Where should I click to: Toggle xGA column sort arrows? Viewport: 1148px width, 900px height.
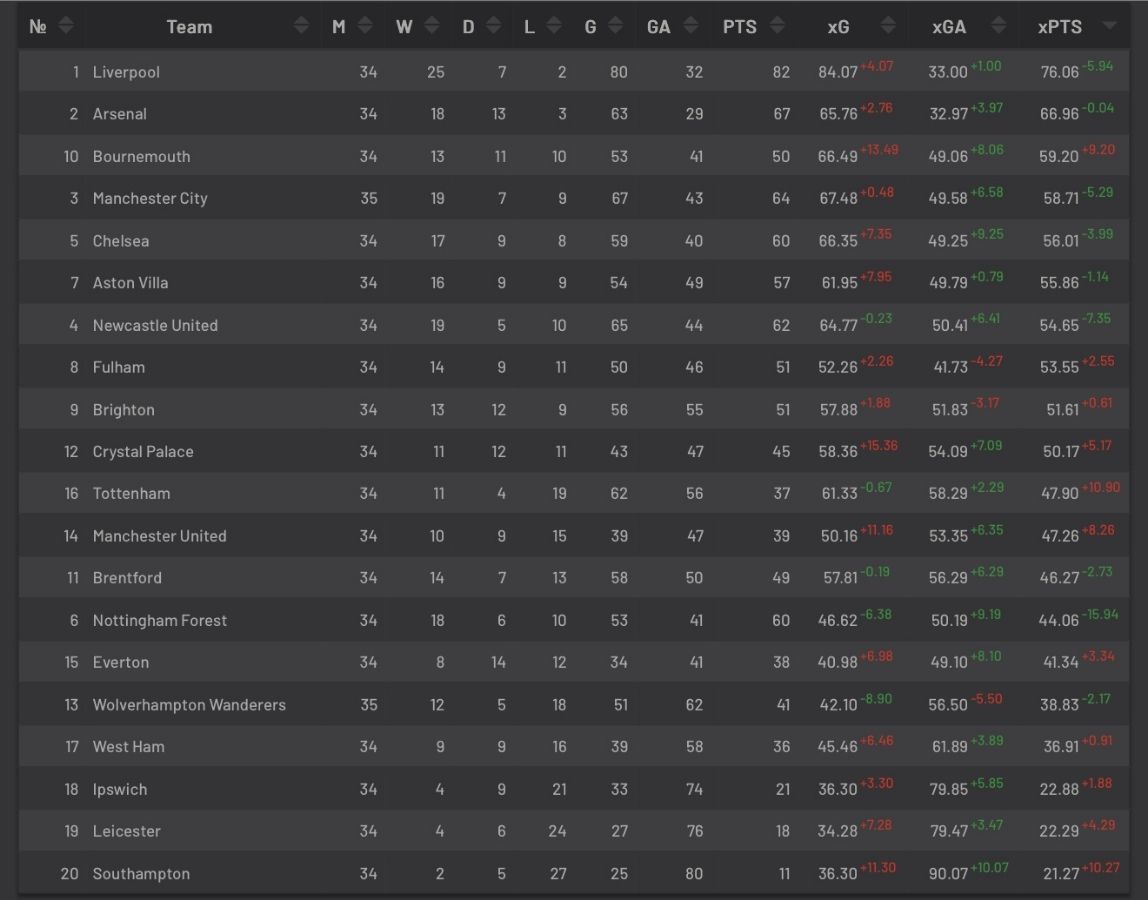coord(998,26)
